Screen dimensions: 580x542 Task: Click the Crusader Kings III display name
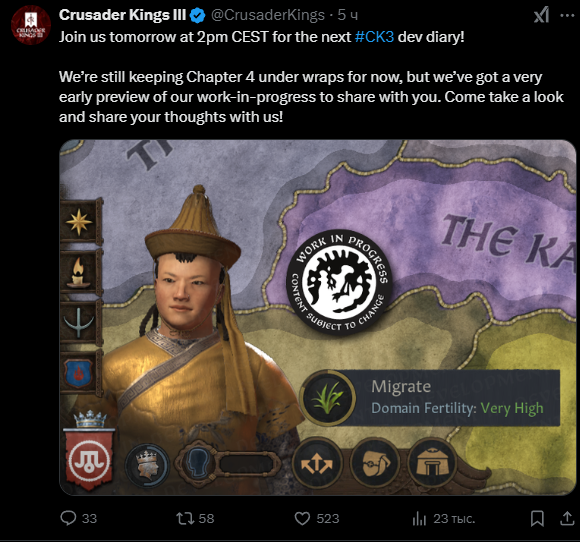point(122,15)
